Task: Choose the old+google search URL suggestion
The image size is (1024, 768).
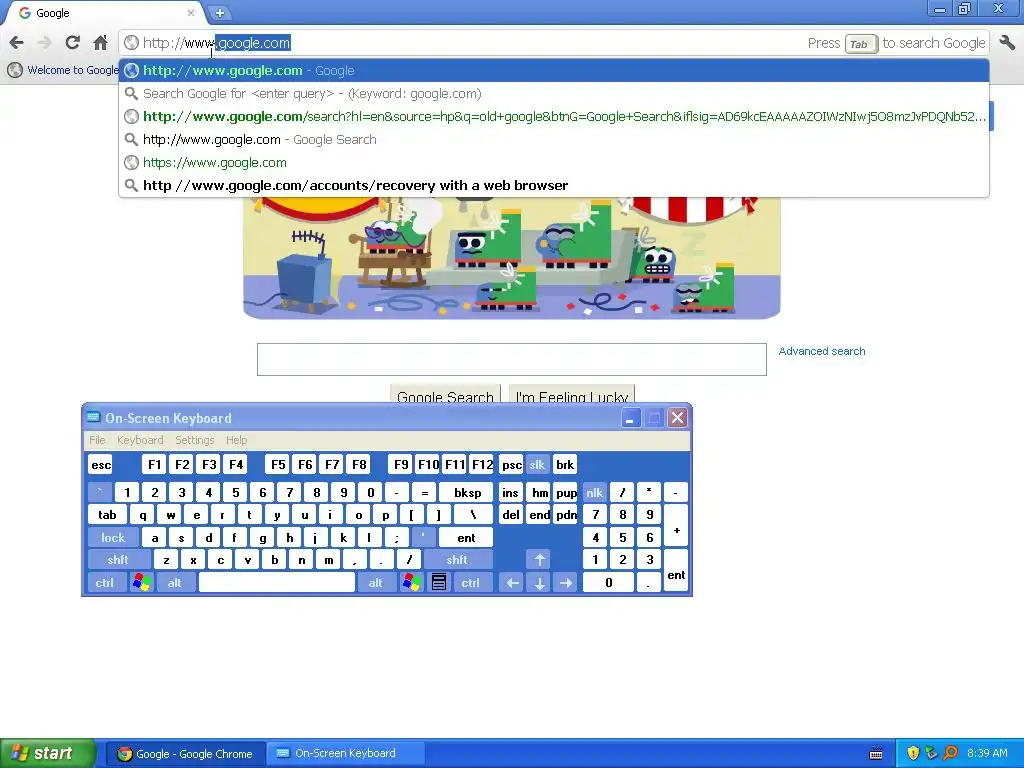Action: point(554,116)
